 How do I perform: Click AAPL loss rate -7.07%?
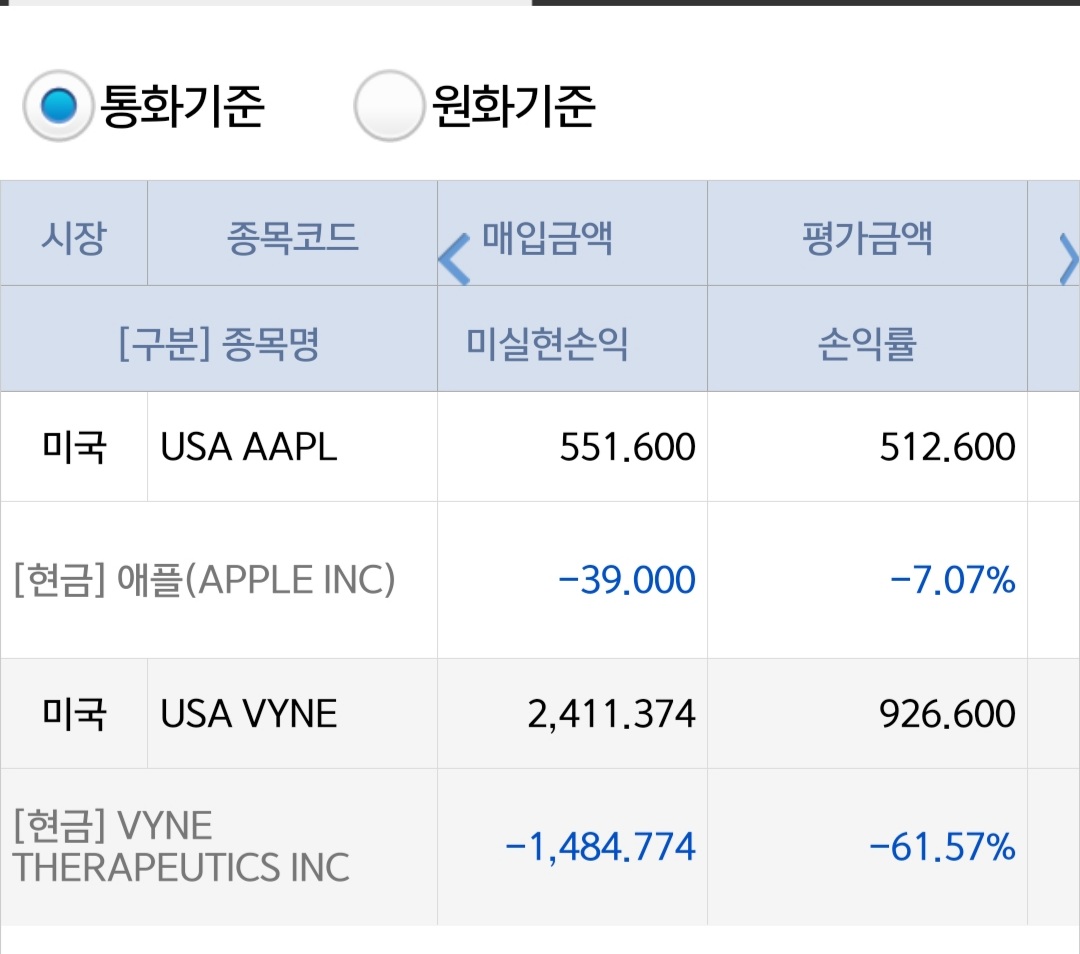click(x=952, y=580)
